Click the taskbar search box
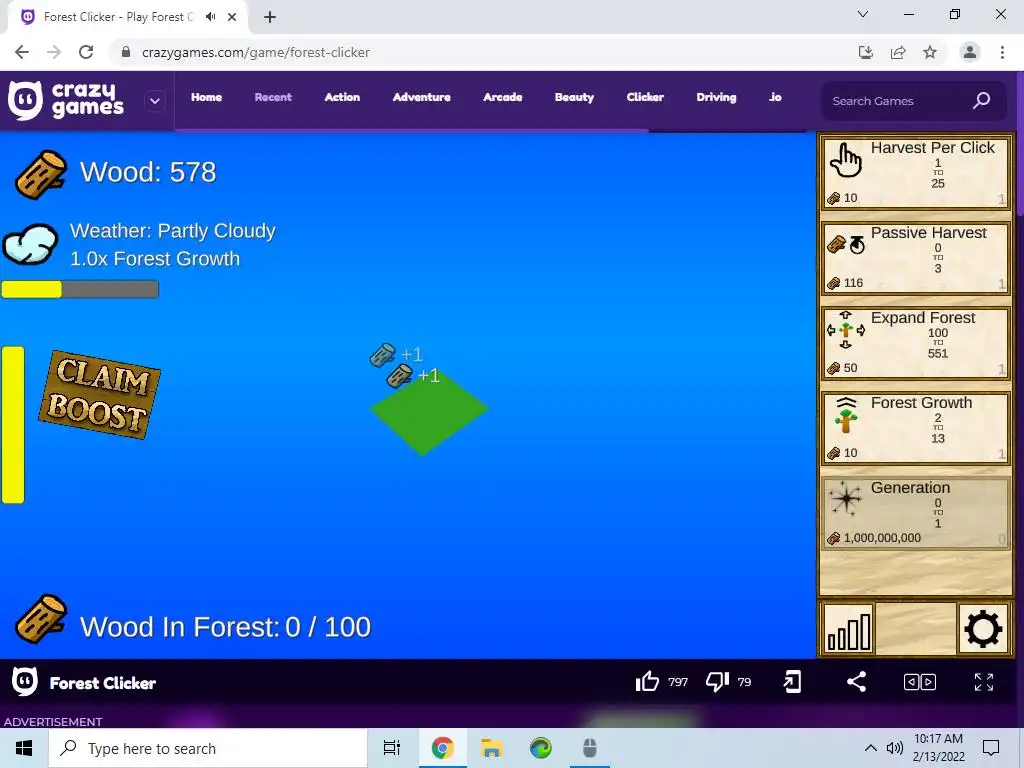The height and width of the screenshot is (768, 1024). [208, 748]
